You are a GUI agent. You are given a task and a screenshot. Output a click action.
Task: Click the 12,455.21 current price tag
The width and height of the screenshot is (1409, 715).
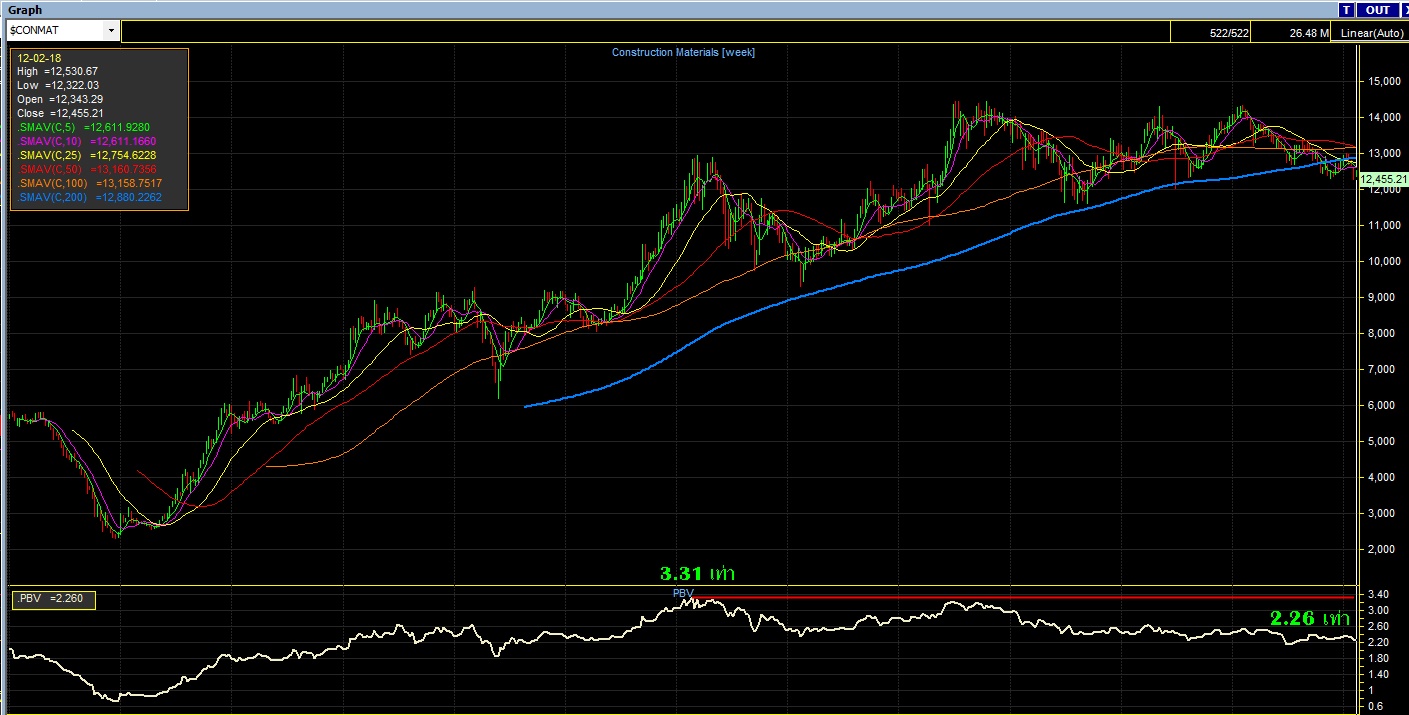click(1383, 179)
